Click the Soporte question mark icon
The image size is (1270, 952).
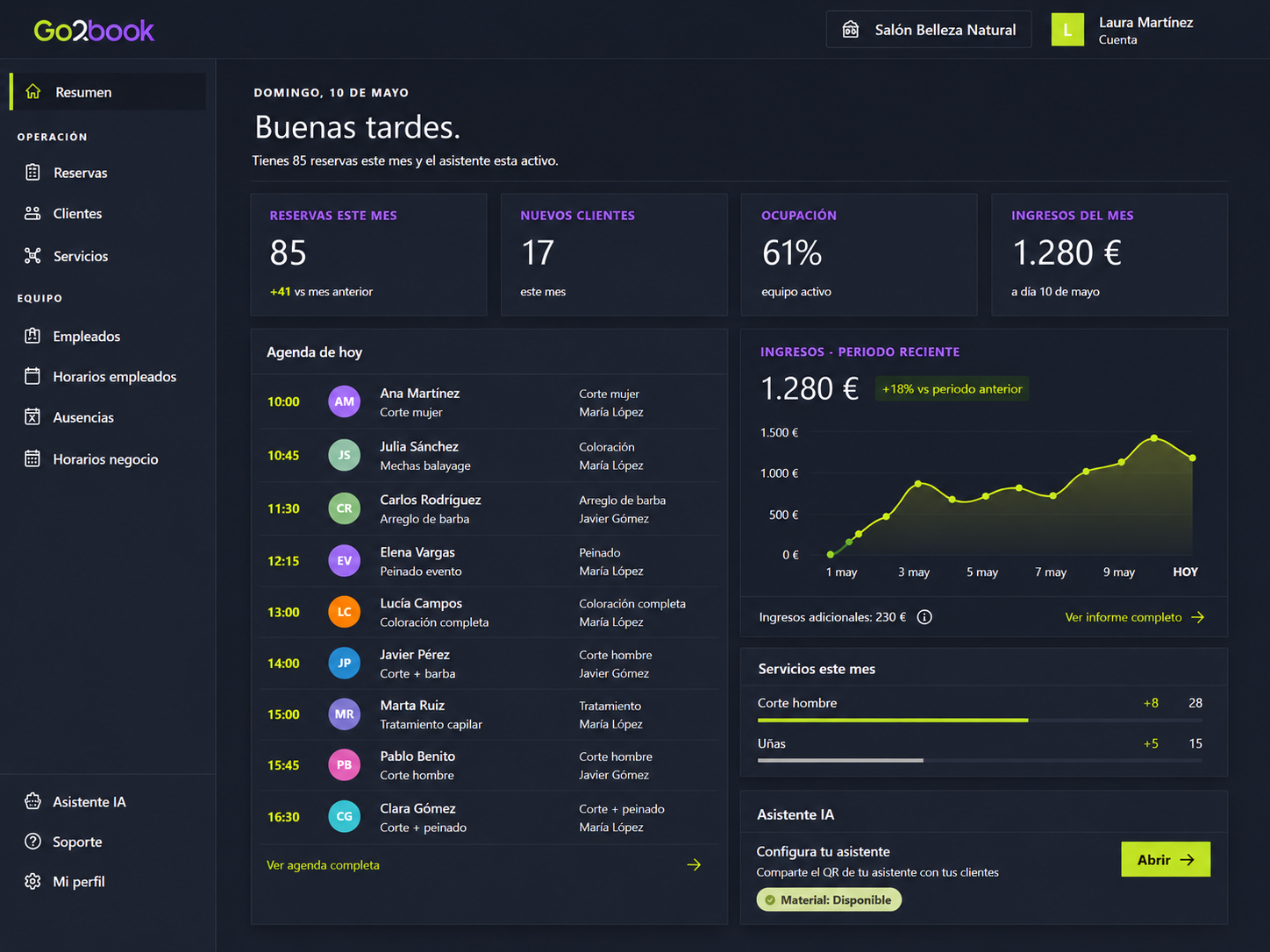(x=32, y=842)
